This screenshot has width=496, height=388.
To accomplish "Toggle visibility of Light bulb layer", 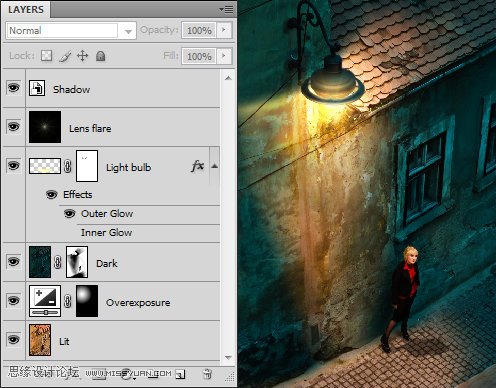I will pyautogui.click(x=13, y=166).
